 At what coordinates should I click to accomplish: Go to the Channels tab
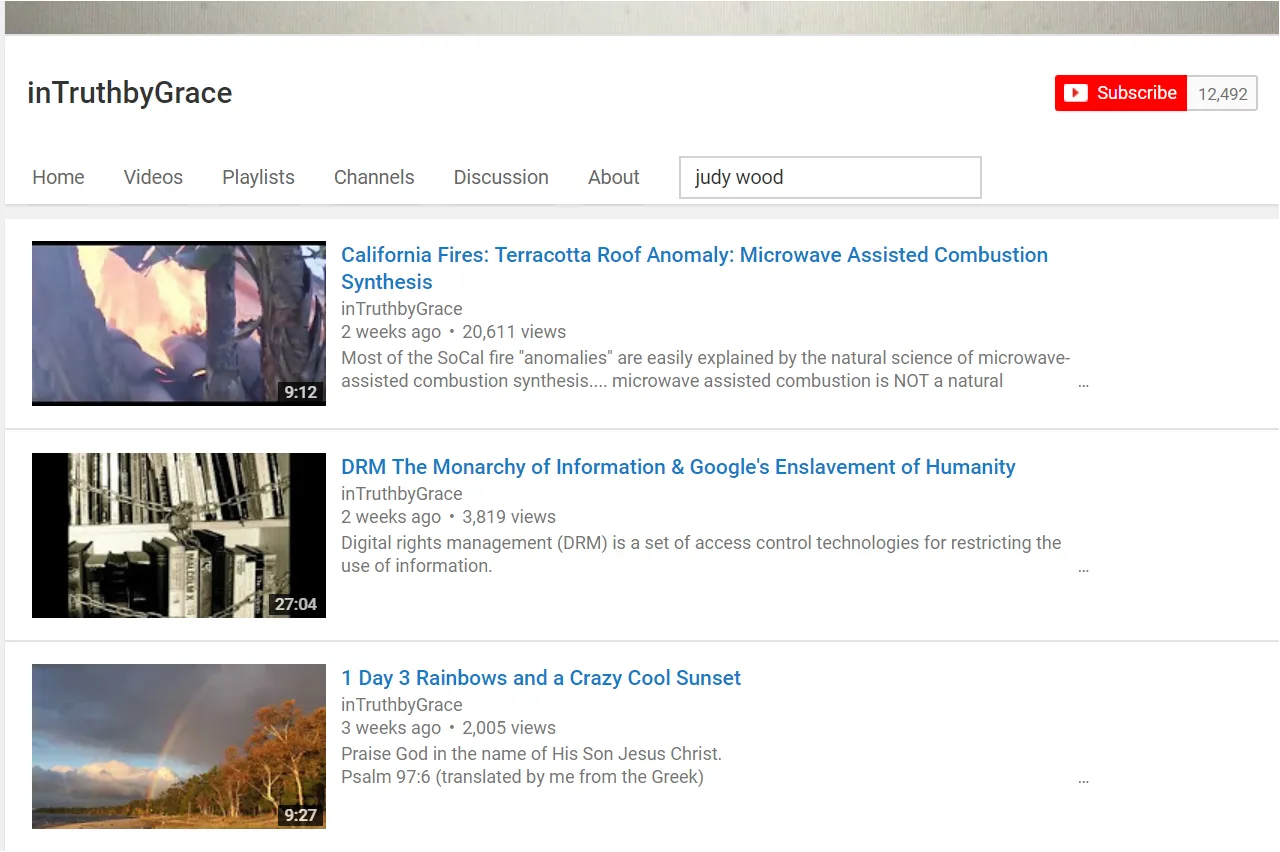pyautogui.click(x=374, y=177)
